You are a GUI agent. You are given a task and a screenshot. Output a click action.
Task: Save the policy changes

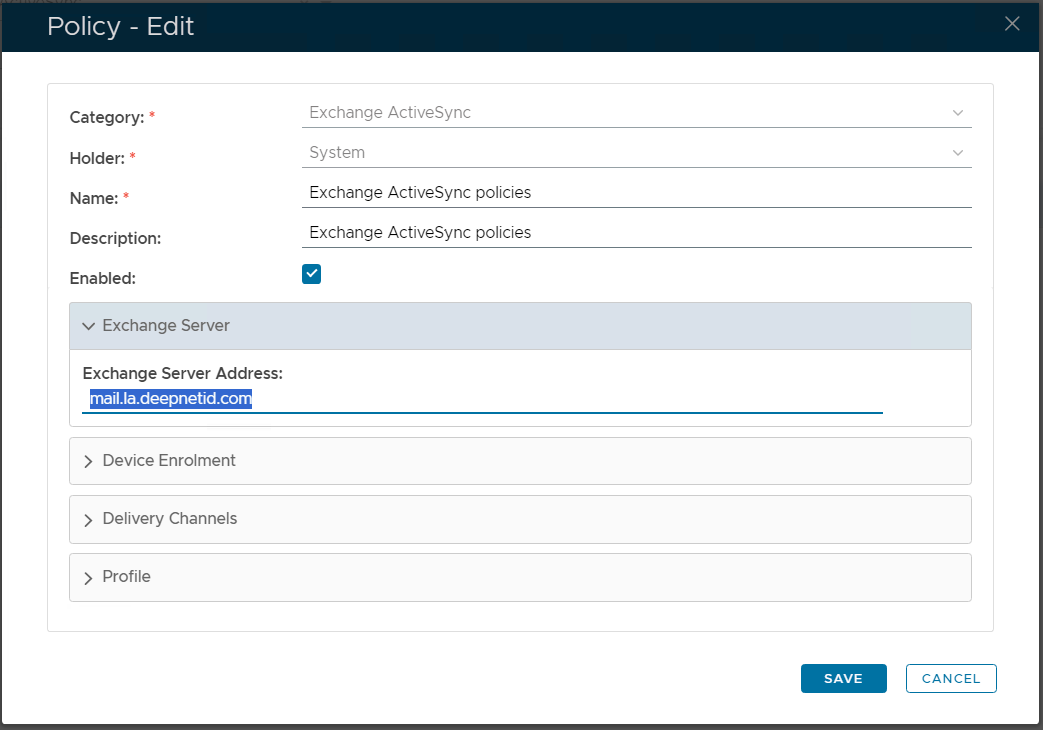coord(843,678)
